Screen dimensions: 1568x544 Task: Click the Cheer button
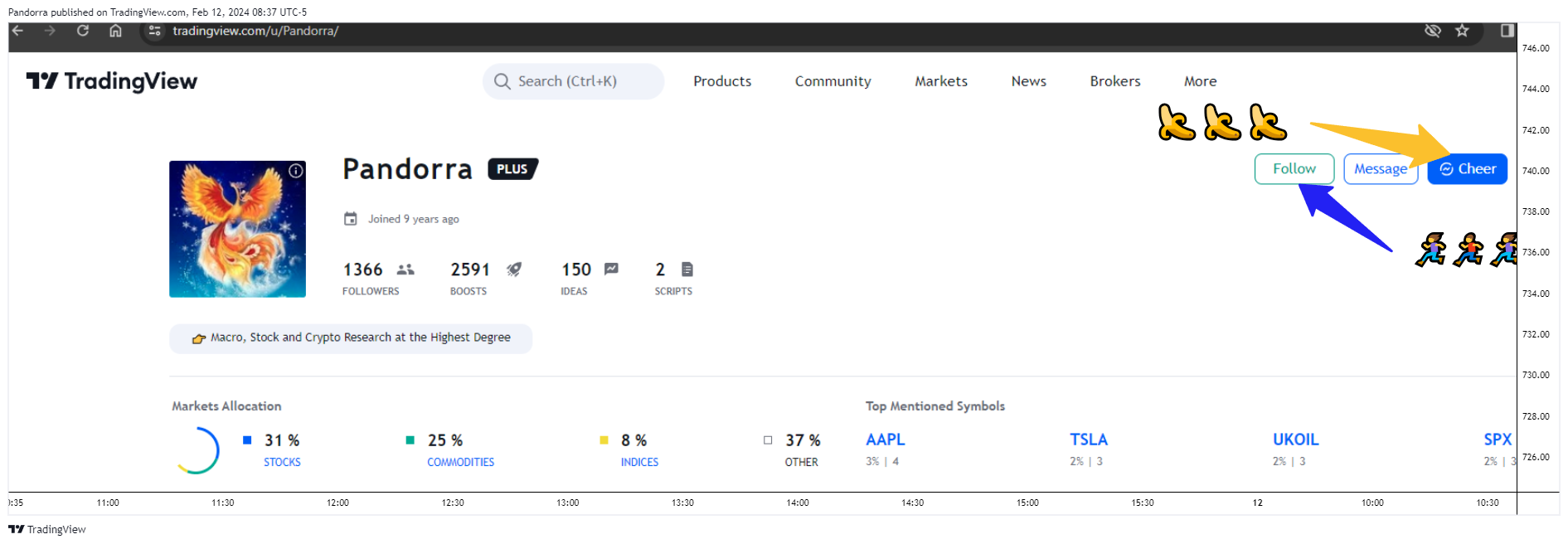point(1468,169)
